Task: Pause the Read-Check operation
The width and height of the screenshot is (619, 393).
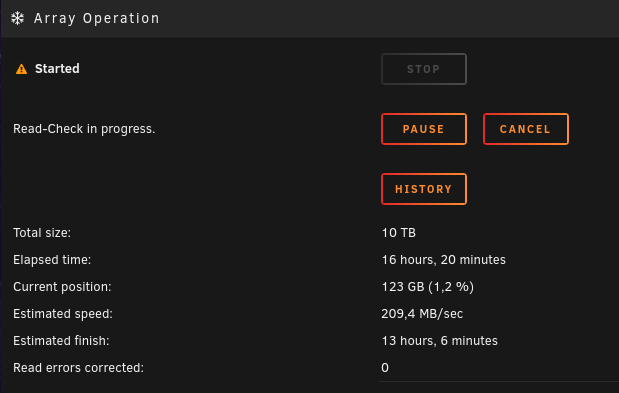Action: coord(424,129)
